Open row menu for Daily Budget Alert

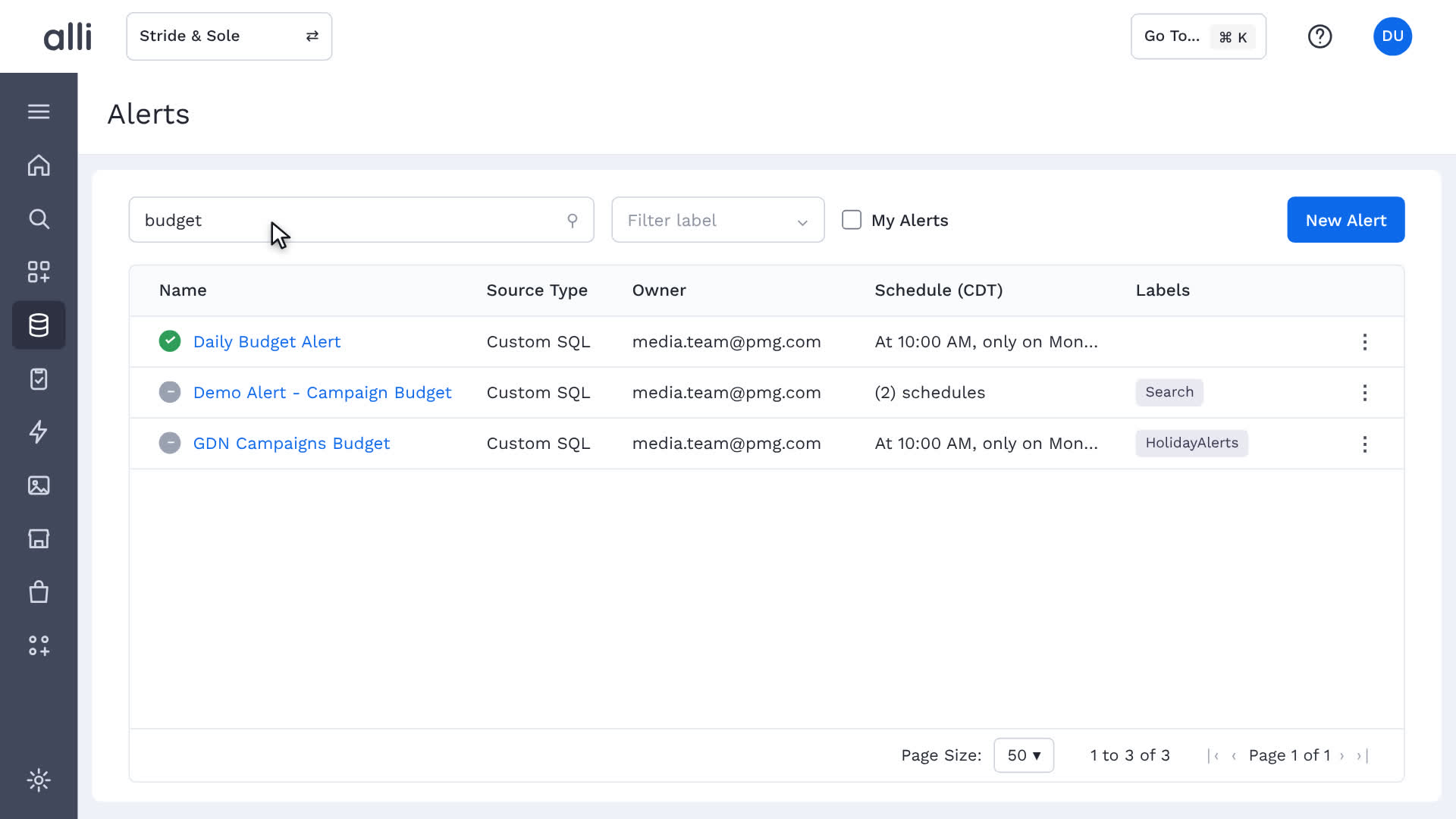click(1365, 342)
